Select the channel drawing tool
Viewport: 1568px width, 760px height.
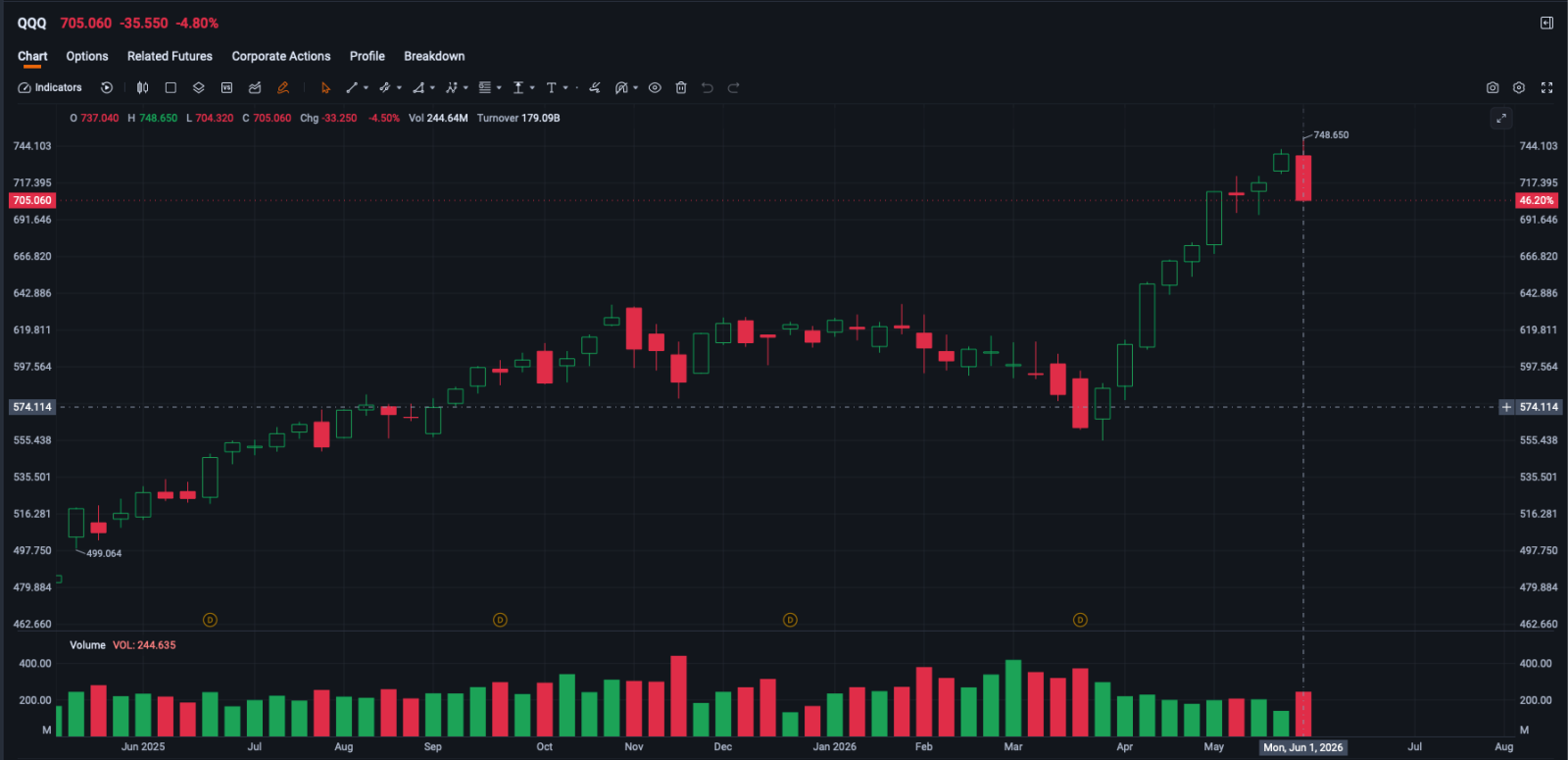pos(385,87)
